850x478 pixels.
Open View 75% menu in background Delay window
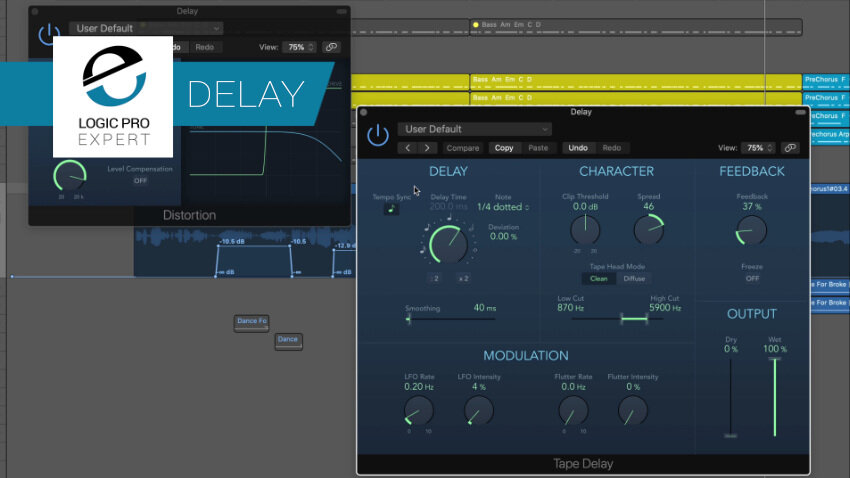300,47
